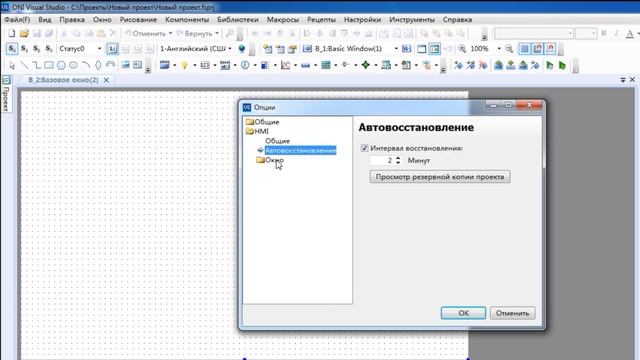640x360 pixels.
Task: Open the Рисование menu
Action: (138, 20)
